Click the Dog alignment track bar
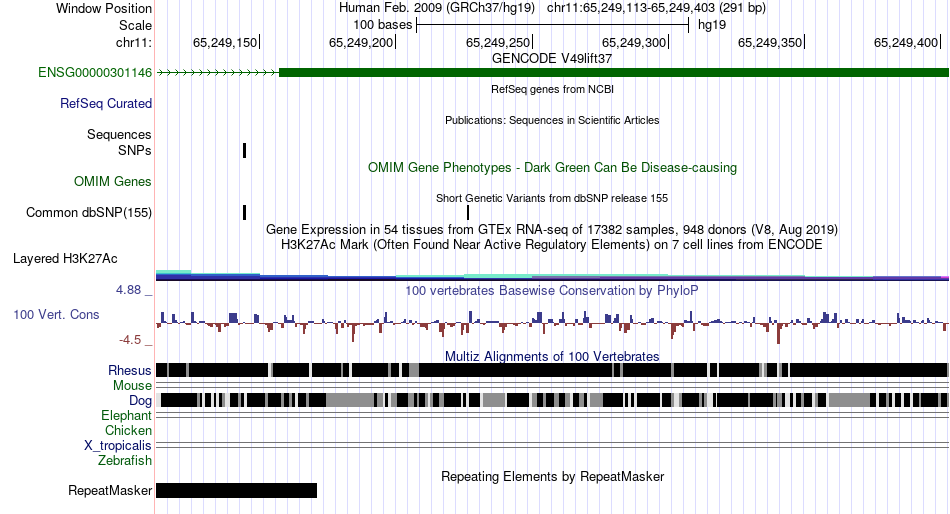Viewport: 950px width, 514px height. tap(552, 400)
